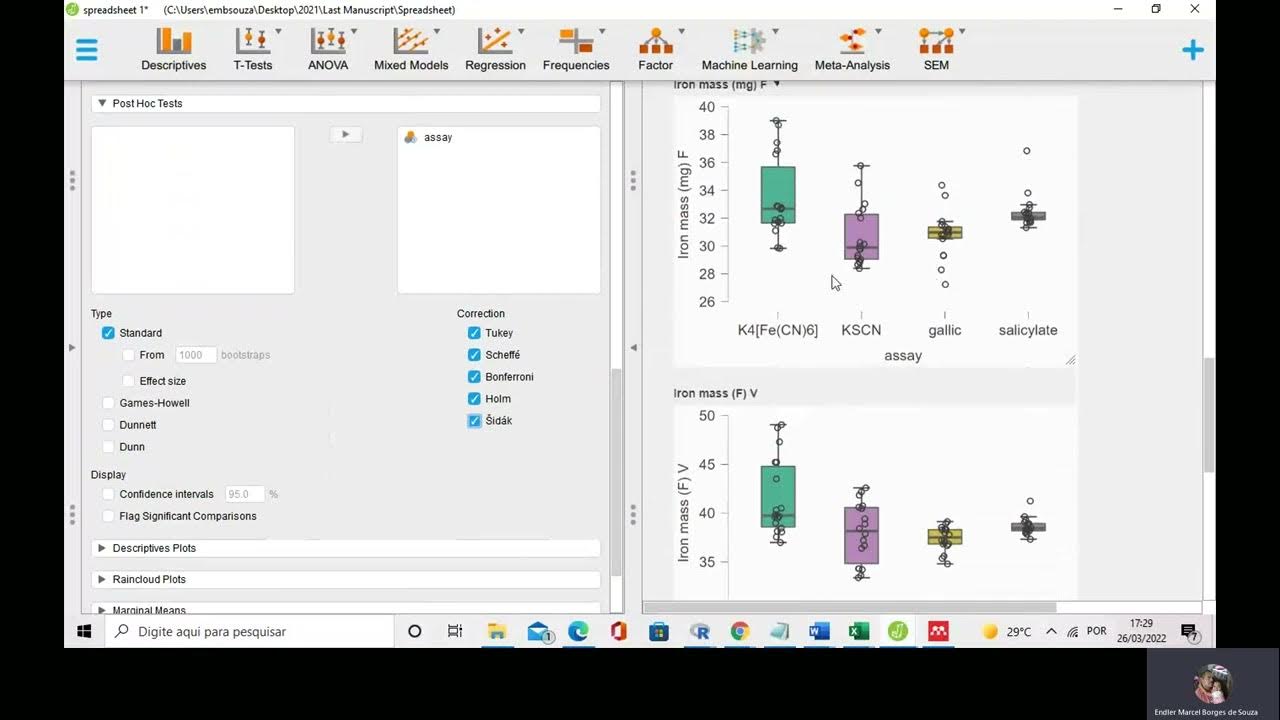
Task: Open the Meta-Analysis module menu
Action: [x=852, y=49]
